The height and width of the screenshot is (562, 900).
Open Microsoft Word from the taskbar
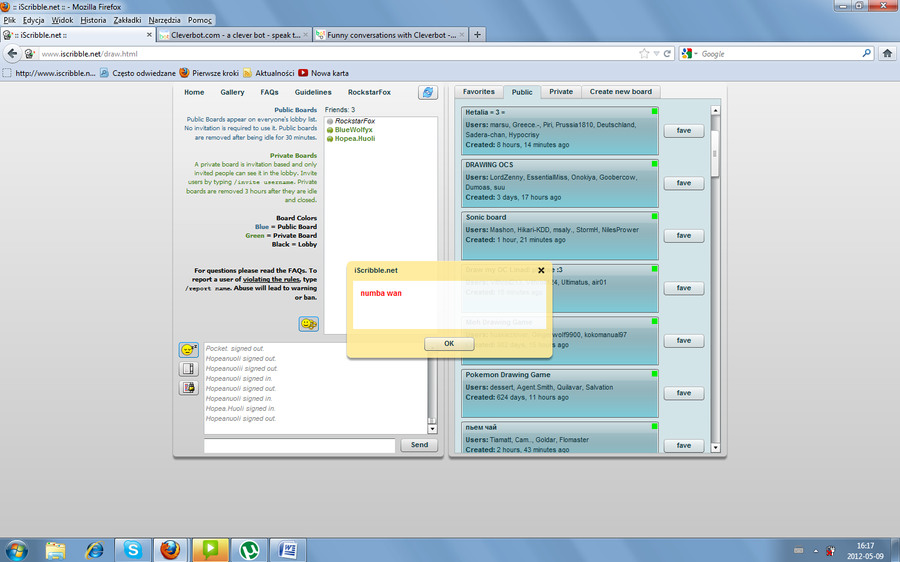(288, 551)
